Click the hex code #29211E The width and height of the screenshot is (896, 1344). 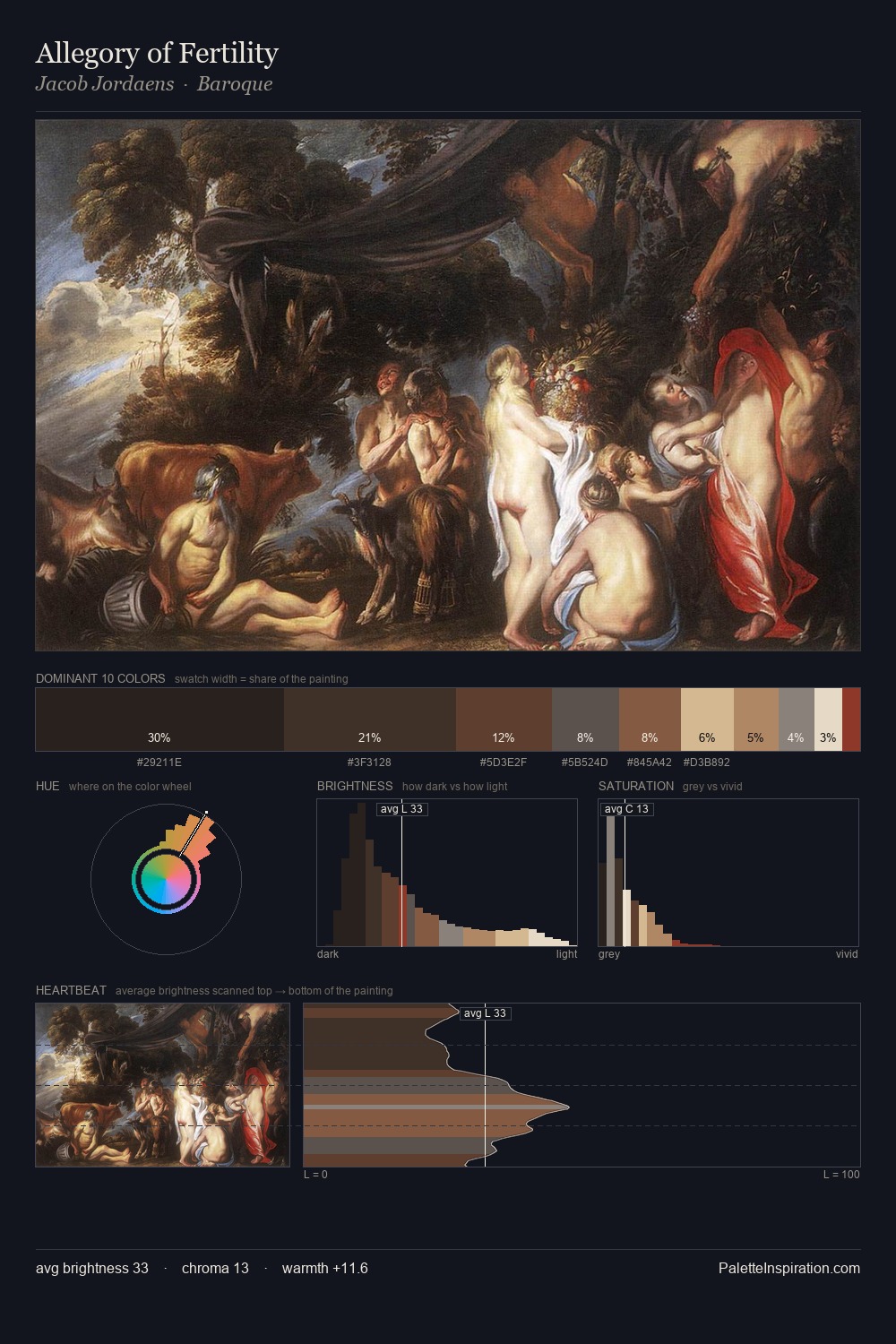point(159,762)
